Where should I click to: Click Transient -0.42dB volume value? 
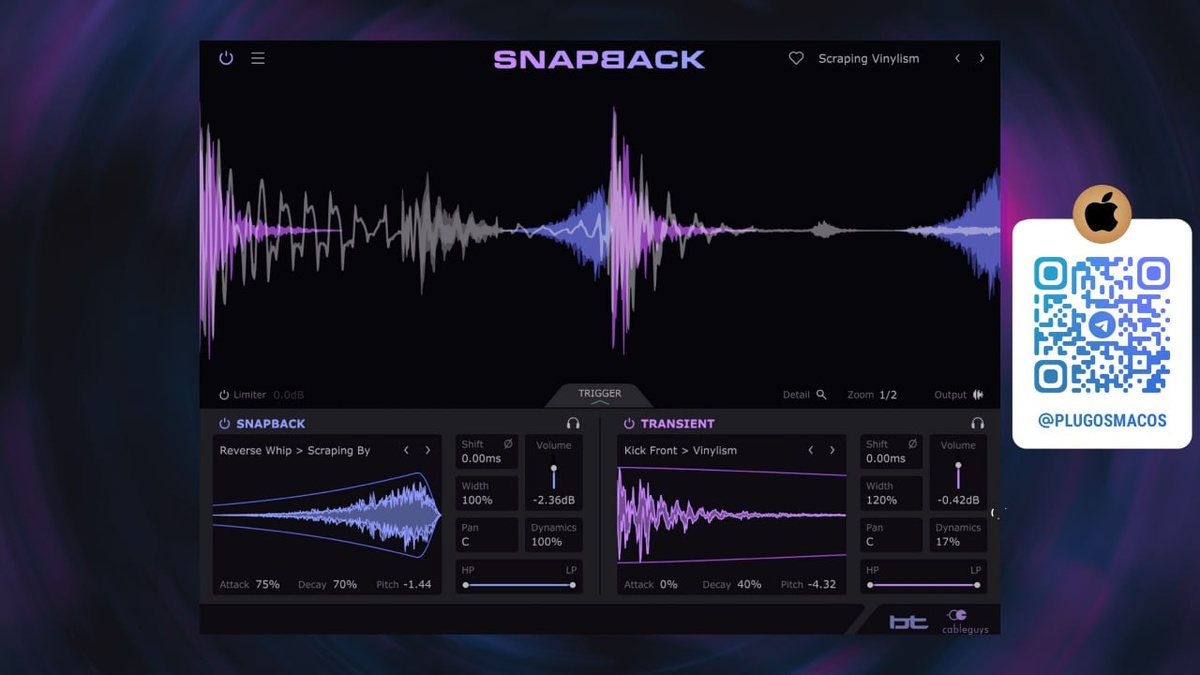click(958, 501)
